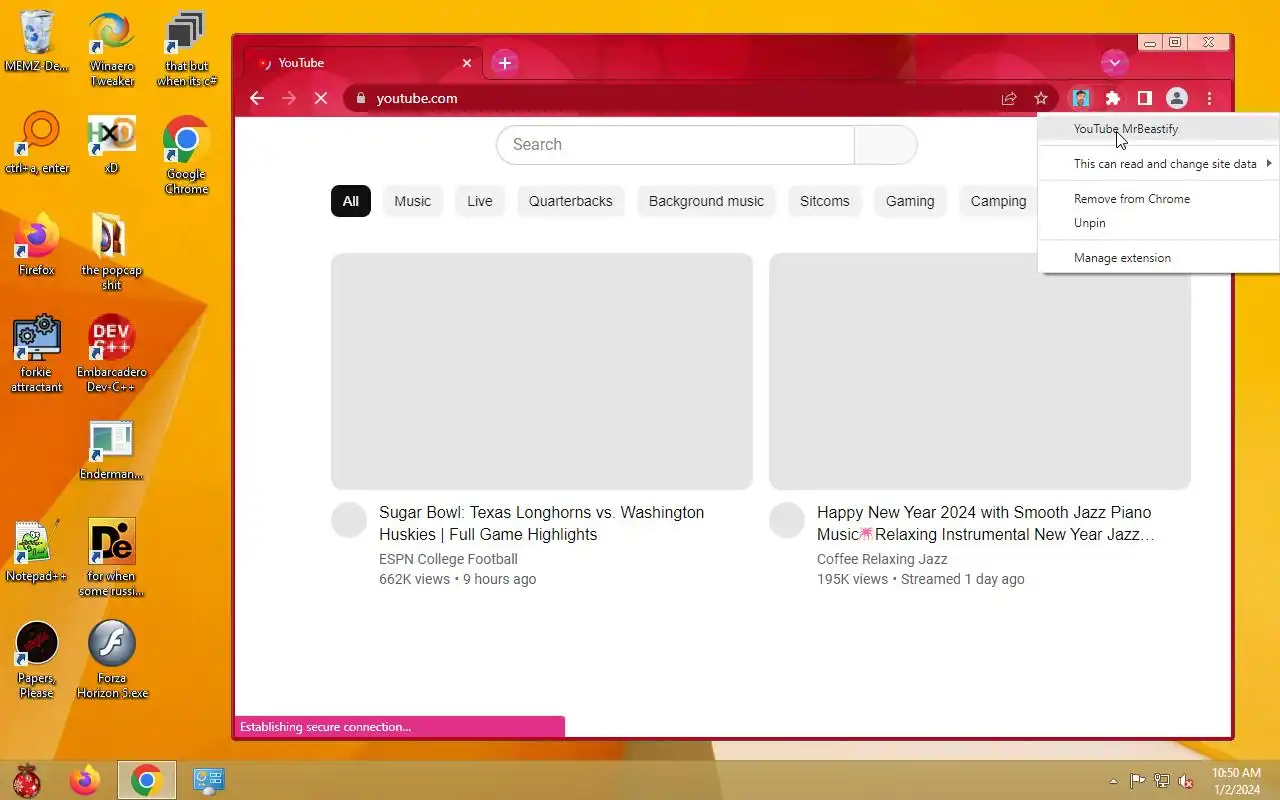
Task: Click Chrome back navigation arrow
Action: coord(257,98)
